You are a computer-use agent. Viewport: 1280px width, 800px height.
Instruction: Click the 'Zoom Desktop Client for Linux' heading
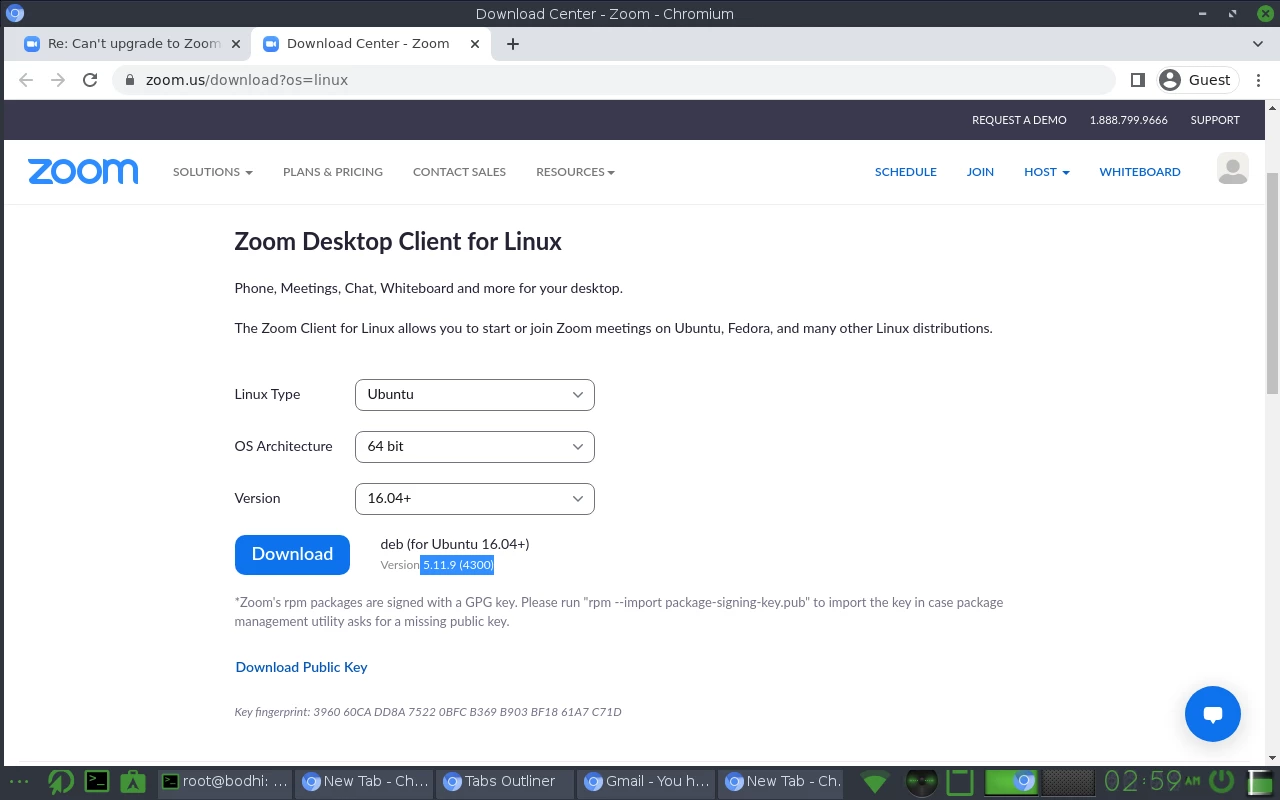(398, 241)
